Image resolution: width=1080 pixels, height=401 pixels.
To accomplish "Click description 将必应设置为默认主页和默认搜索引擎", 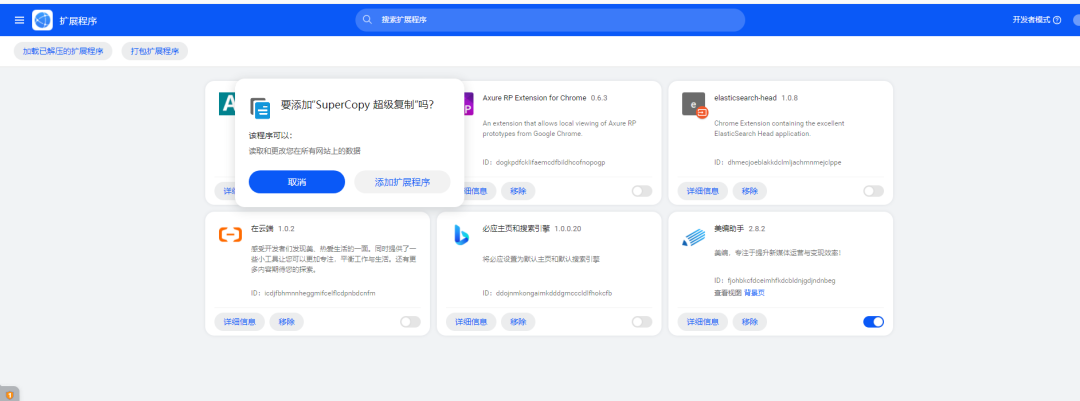I will pyautogui.click(x=541, y=260).
